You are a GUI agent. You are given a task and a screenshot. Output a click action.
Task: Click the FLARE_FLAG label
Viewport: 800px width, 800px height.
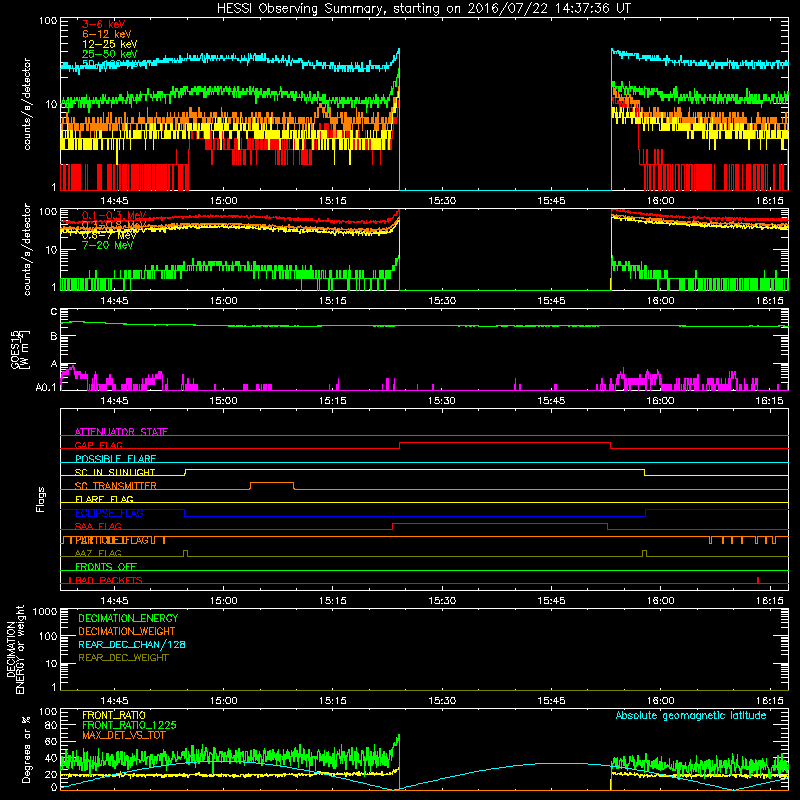104,499
